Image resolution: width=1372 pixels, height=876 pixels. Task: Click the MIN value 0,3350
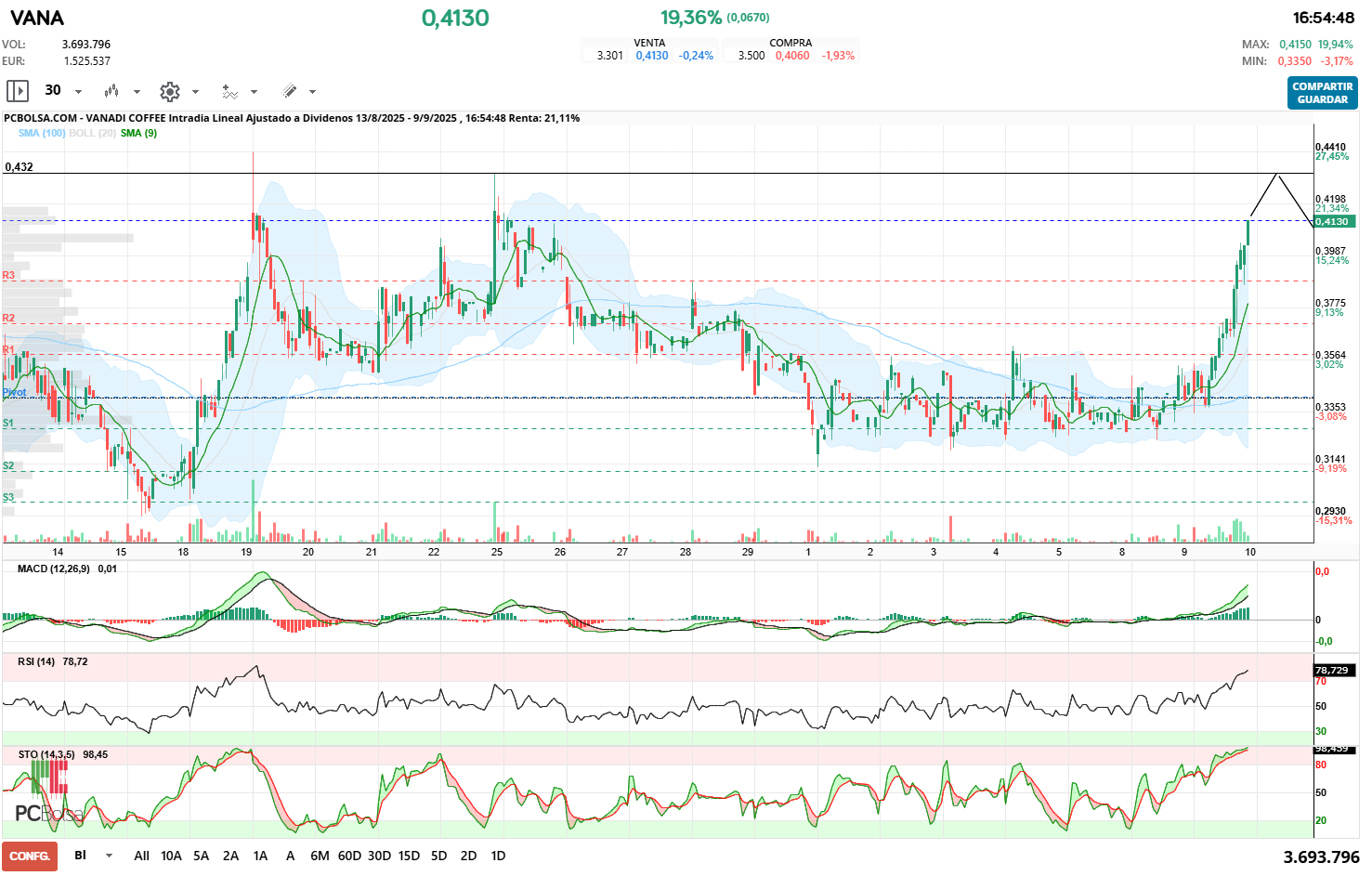(x=1295, y=61)
